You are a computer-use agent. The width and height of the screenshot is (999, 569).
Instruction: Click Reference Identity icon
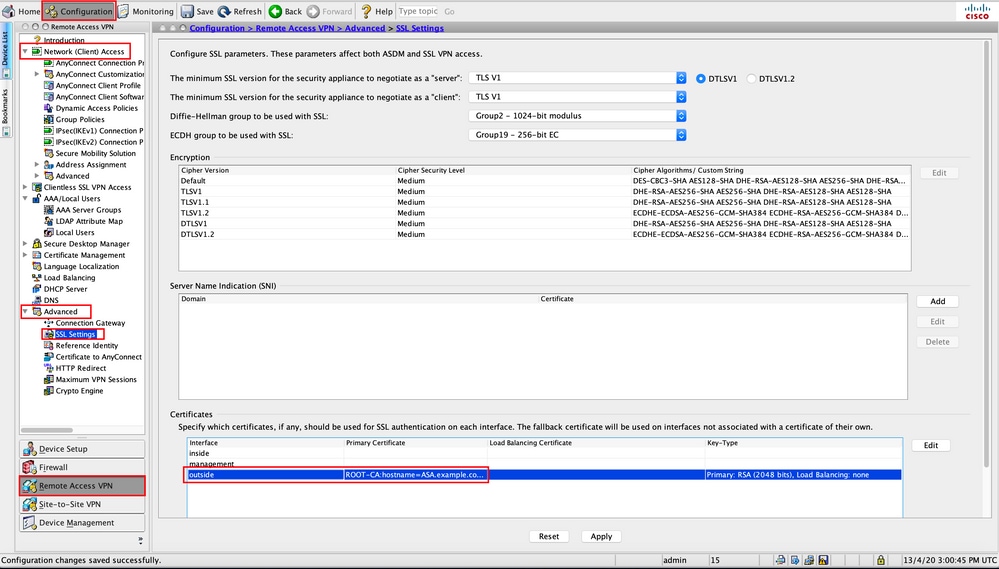coord(48,345)
